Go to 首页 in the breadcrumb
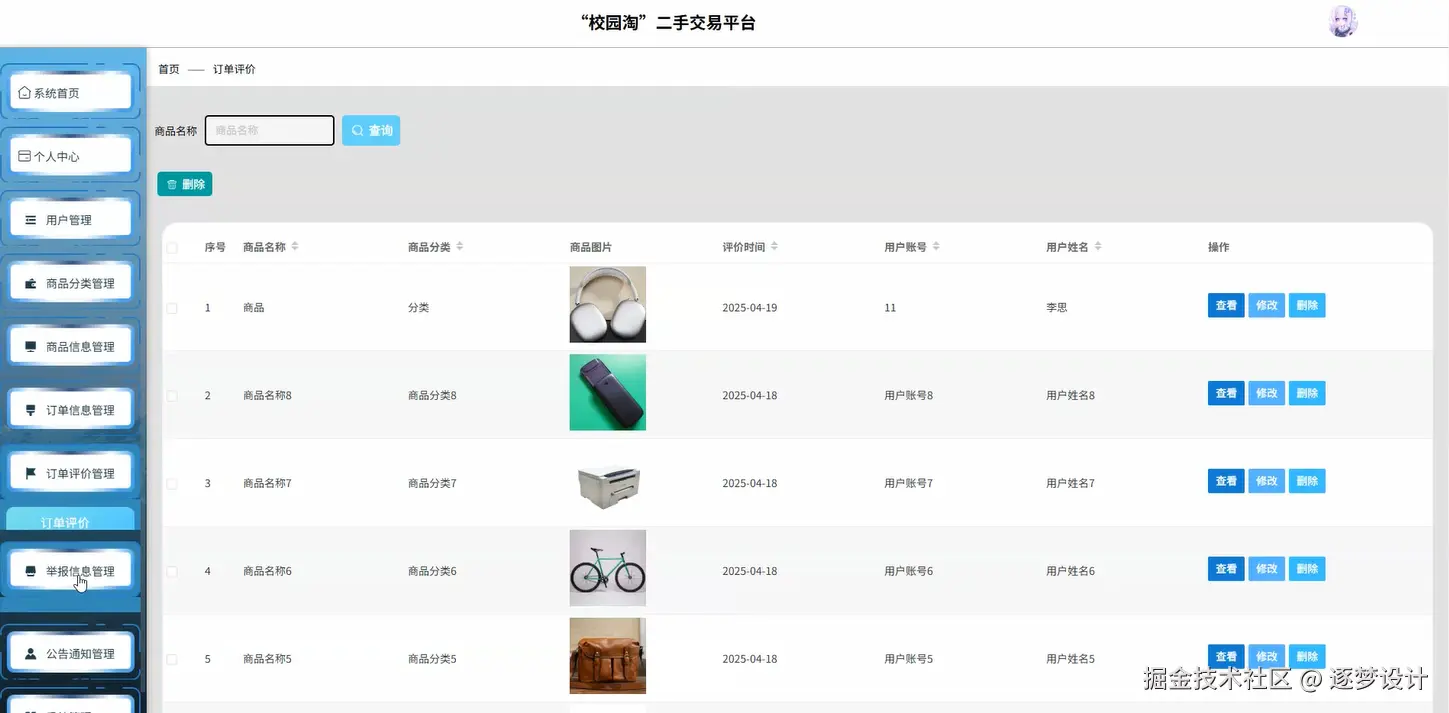Viewport: 1449px width, 713px height. pyautogui.click(x=169, y=69)
